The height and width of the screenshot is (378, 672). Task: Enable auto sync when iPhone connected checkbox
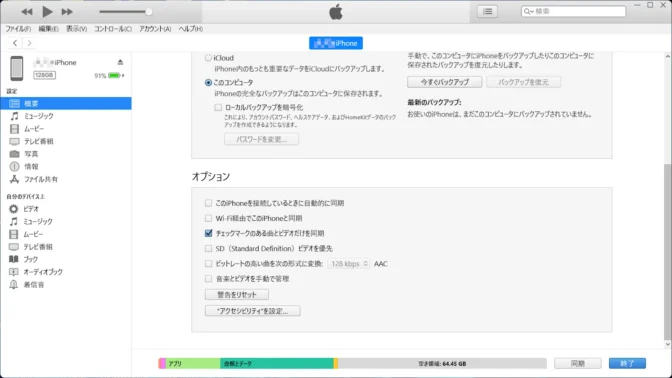pos(208,203)
